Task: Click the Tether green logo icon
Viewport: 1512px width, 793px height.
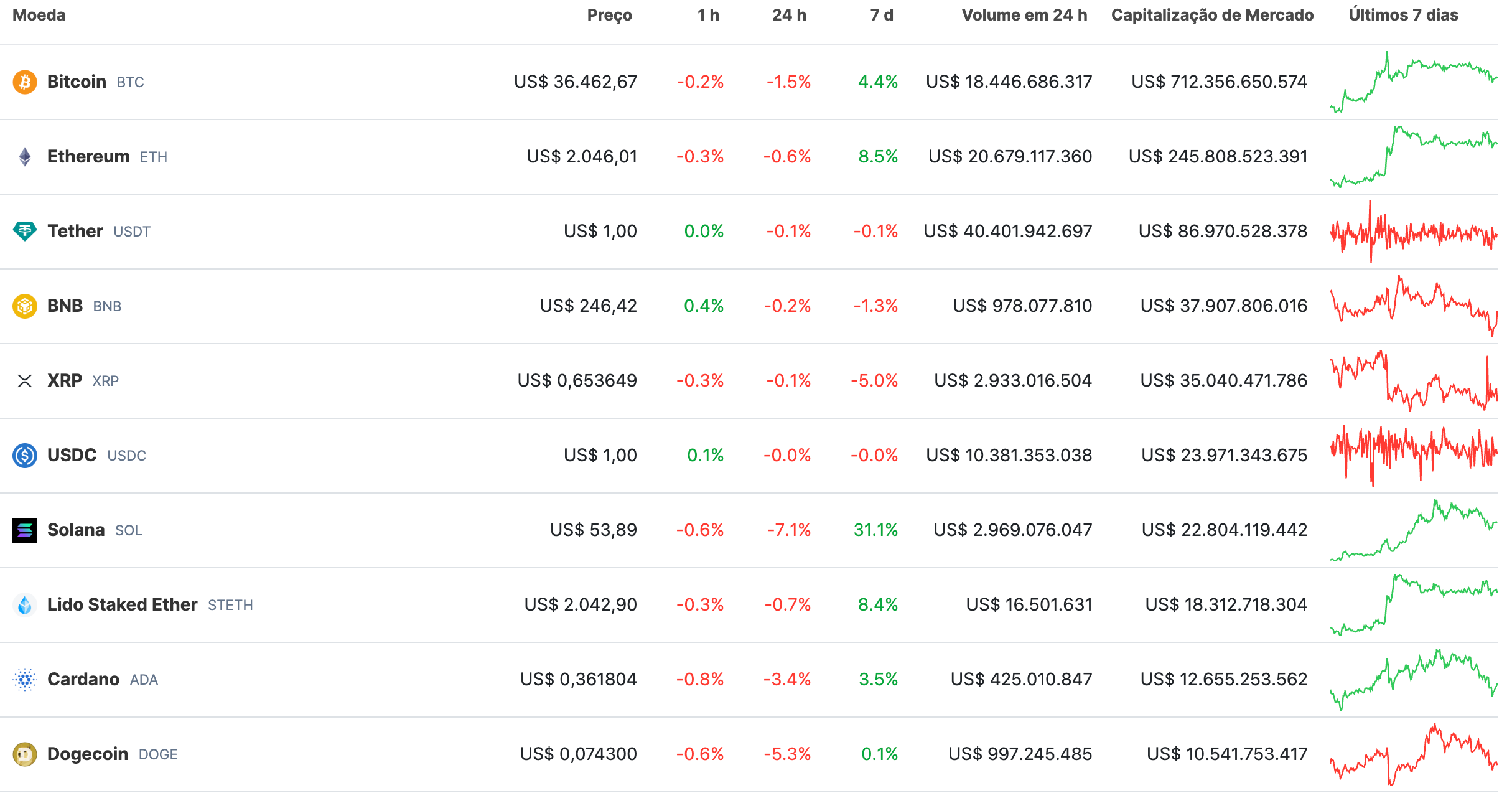Action: point(25,232)
